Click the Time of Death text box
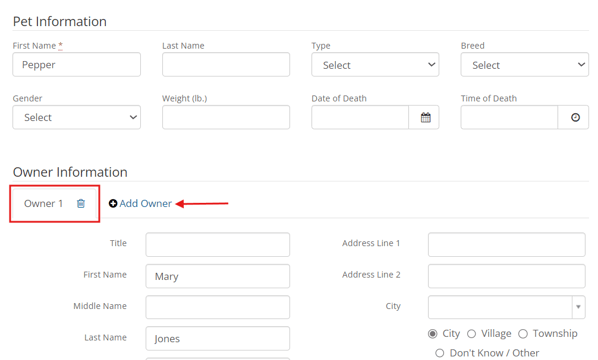Image resolution: width=598 pixels, height=360 pixels. [509, 117]
